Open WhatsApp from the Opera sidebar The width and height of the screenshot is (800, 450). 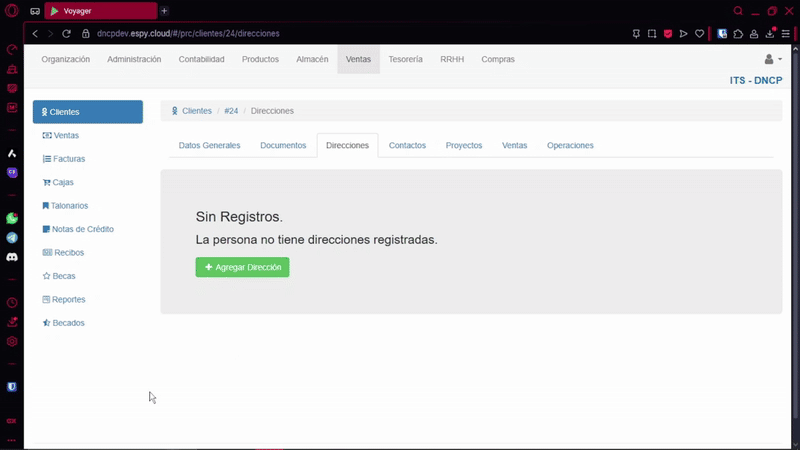coord(12,218)
